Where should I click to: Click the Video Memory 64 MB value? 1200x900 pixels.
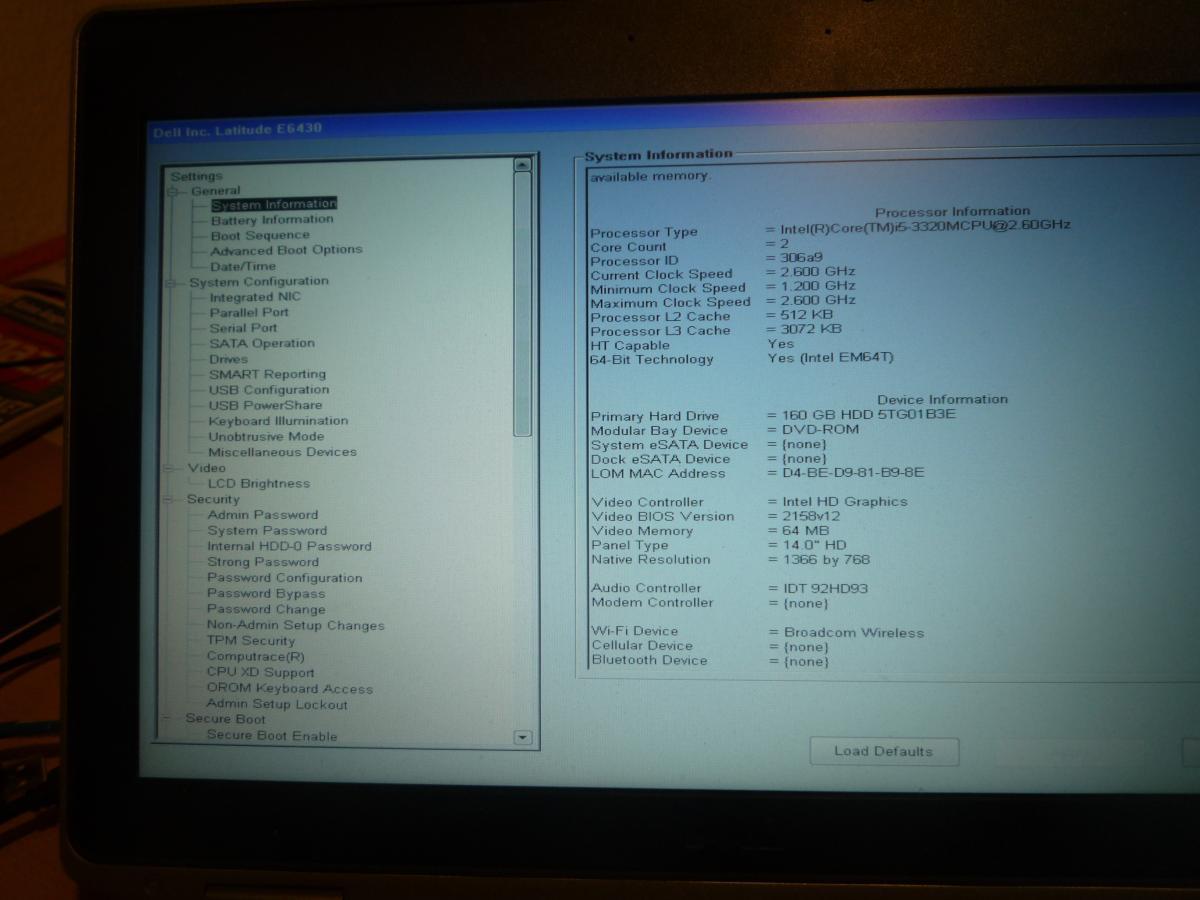806,531
